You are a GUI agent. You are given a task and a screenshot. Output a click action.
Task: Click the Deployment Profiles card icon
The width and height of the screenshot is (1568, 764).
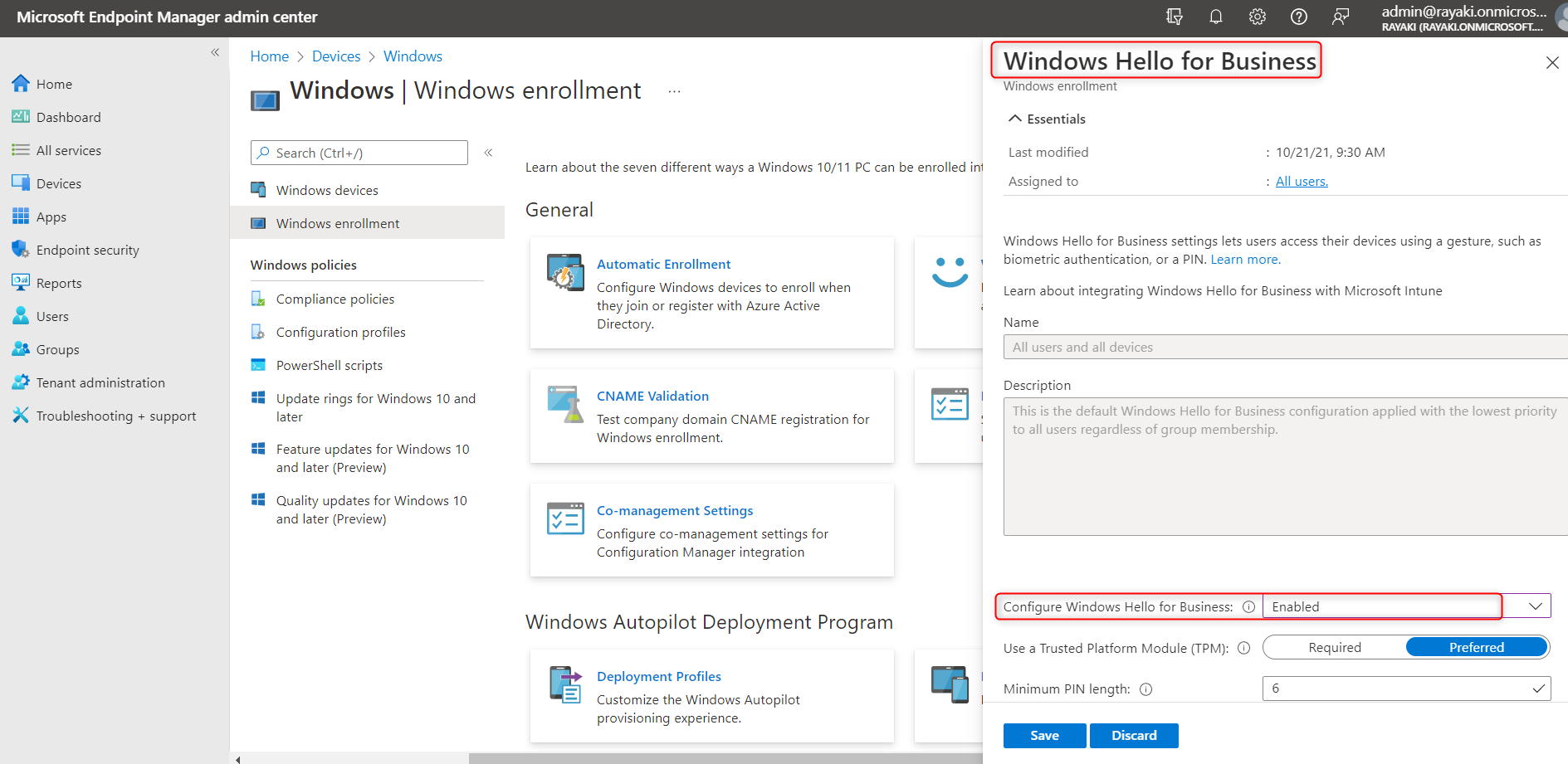tap(565, 684)
